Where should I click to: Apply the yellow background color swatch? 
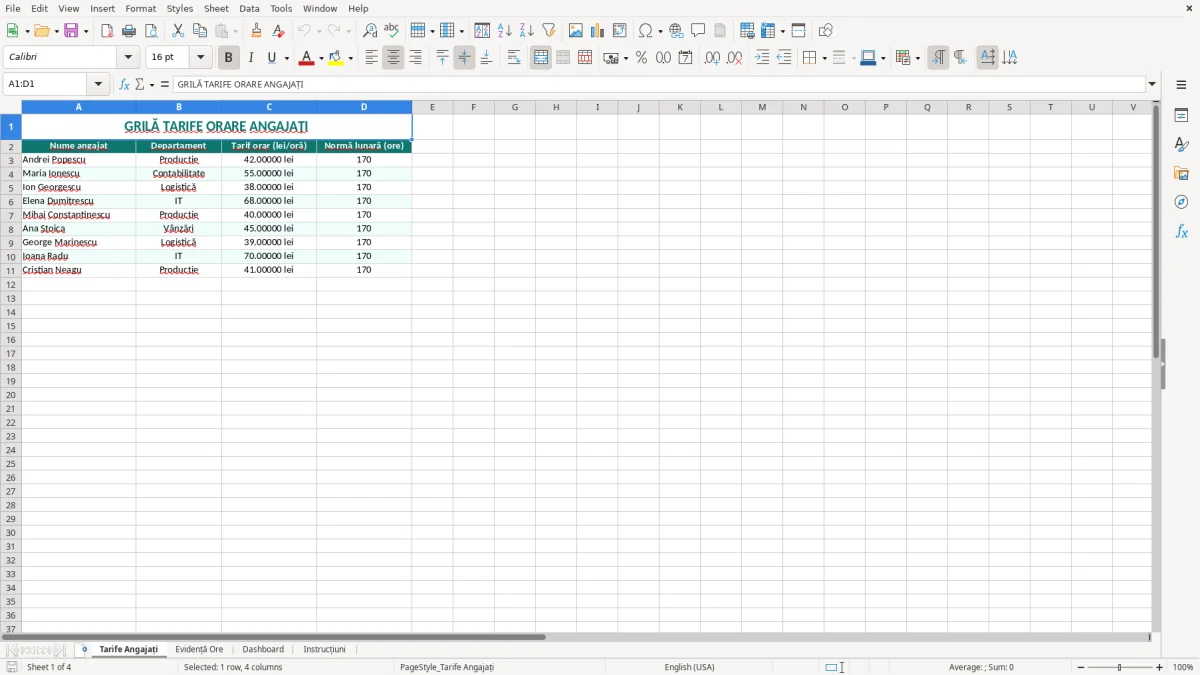[336, 58]
